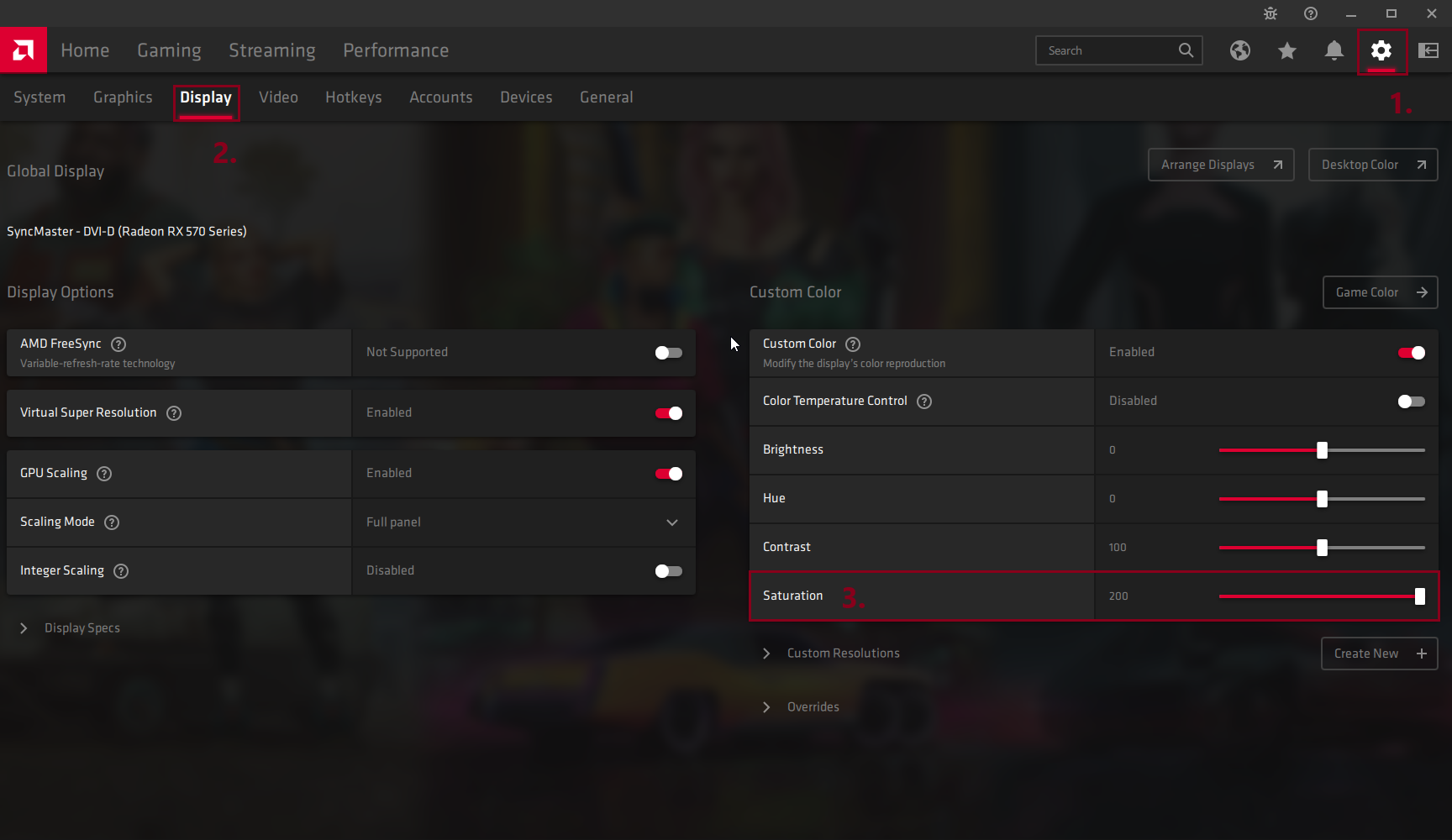
Task: Select the SyncMaster DVI-D display entry
Action: point(127,231)
